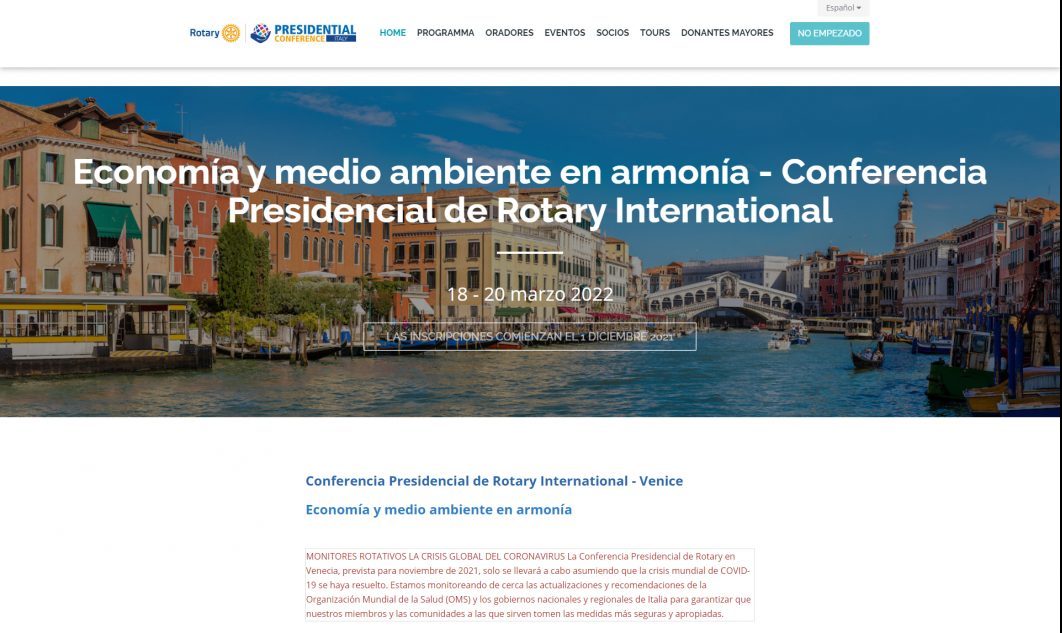
Task: Go to the HOME menu item
Action: coord(392,33)
